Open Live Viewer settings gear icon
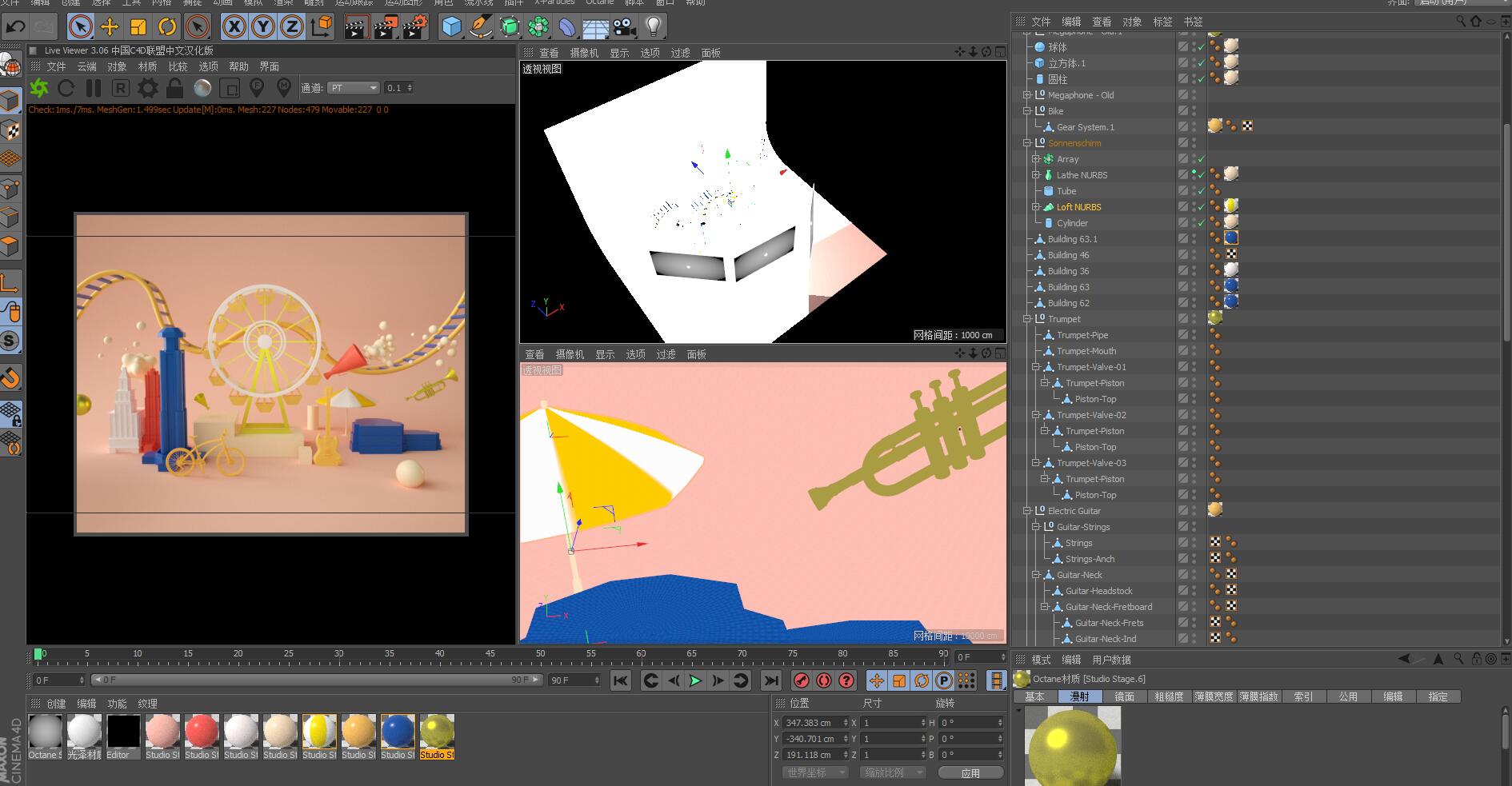The image size is (1512, 786). [x=148, y=88]
